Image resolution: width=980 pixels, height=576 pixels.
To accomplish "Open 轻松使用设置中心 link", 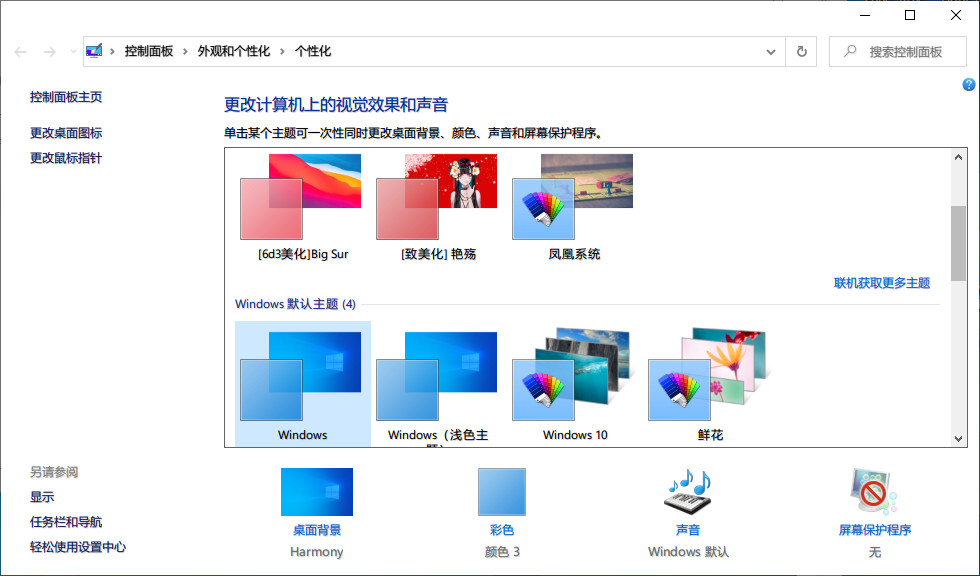I will [78, 547].
